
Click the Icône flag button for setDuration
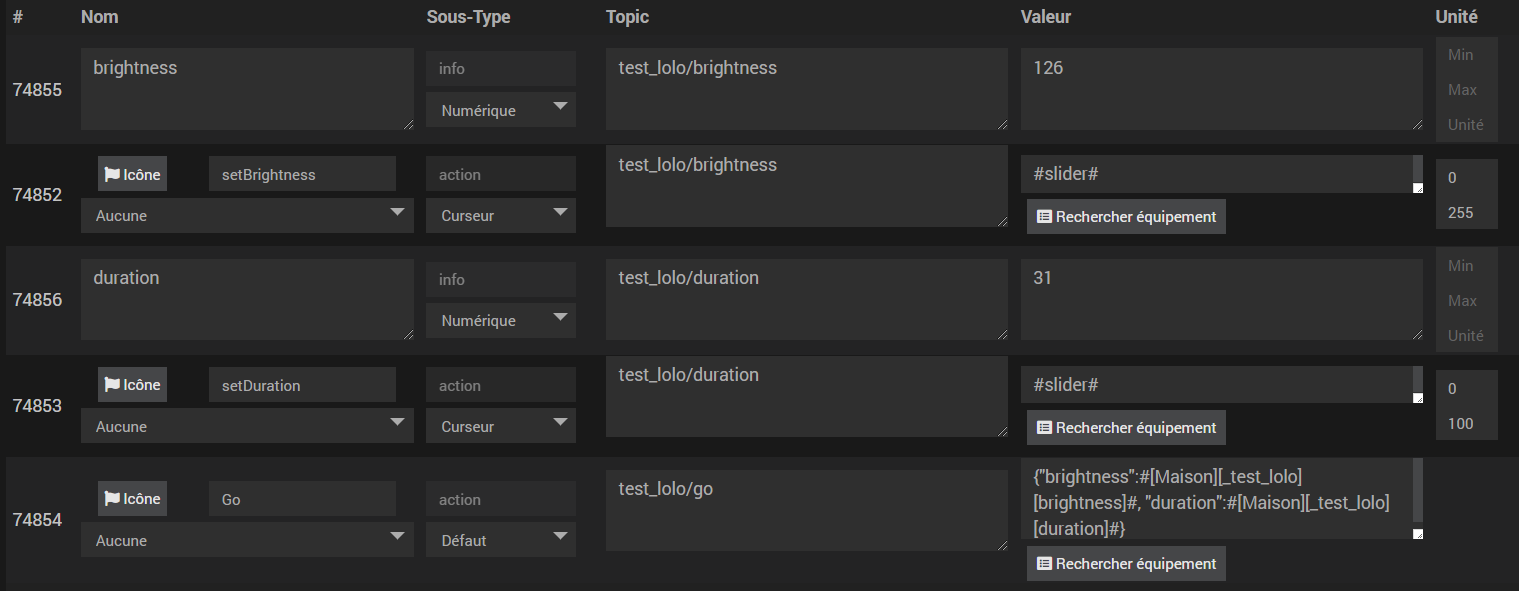(132, 385)
